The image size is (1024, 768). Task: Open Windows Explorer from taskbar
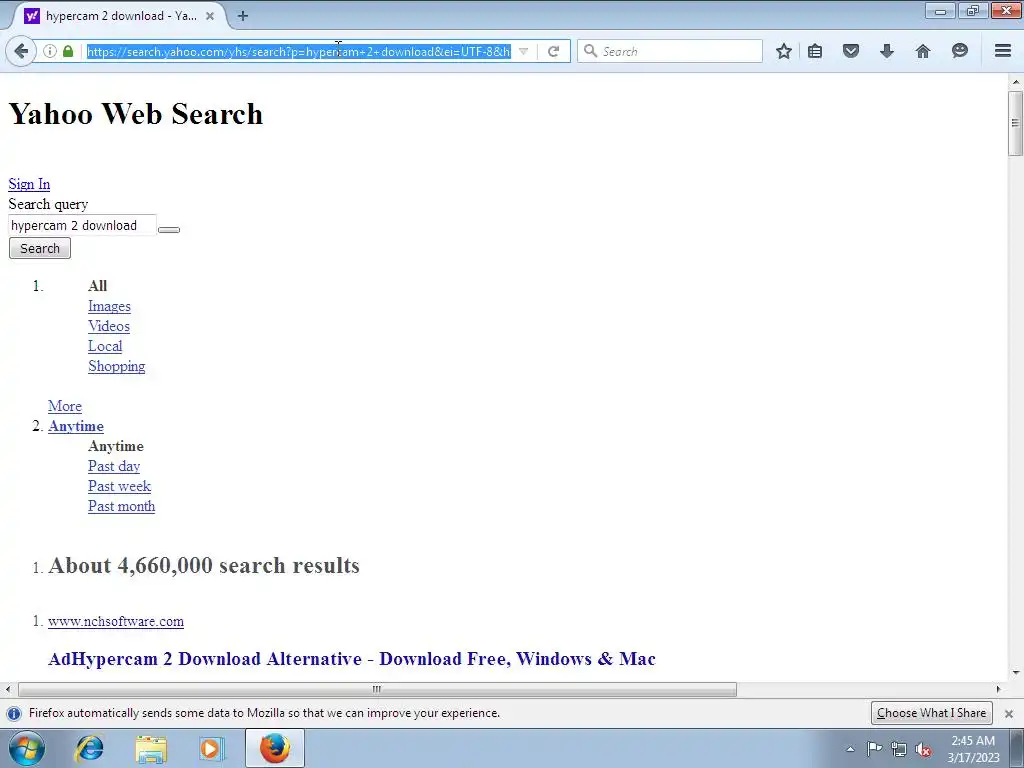tap(152, 748)
